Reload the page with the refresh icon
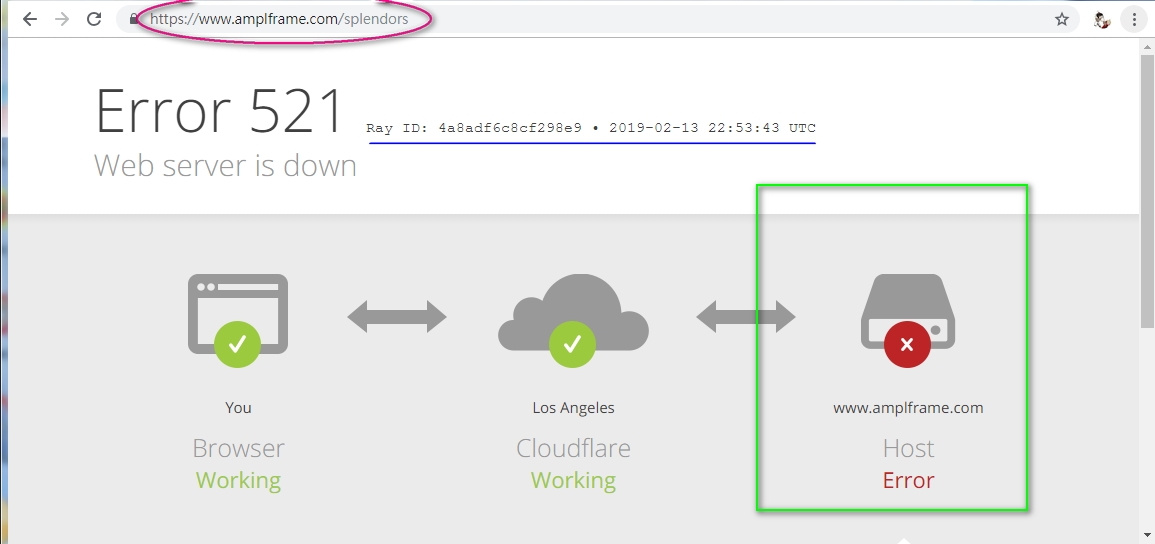The image size is (1155, 544). [x=94, y=19]
